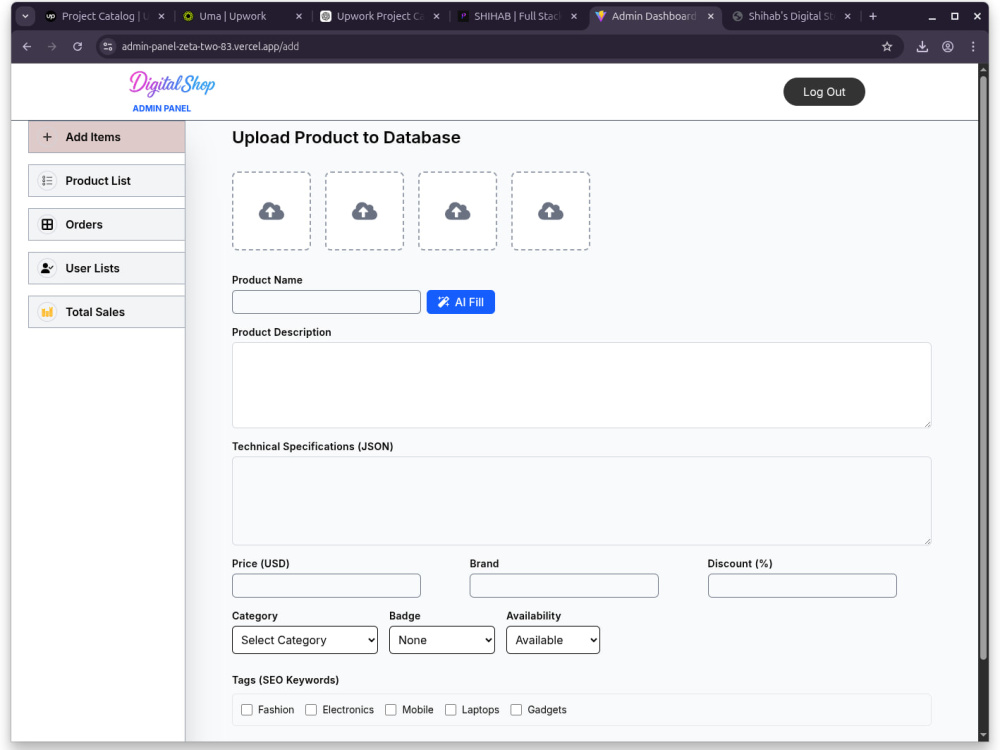Tick the Fashion tag checkbox

click(247, 710)
